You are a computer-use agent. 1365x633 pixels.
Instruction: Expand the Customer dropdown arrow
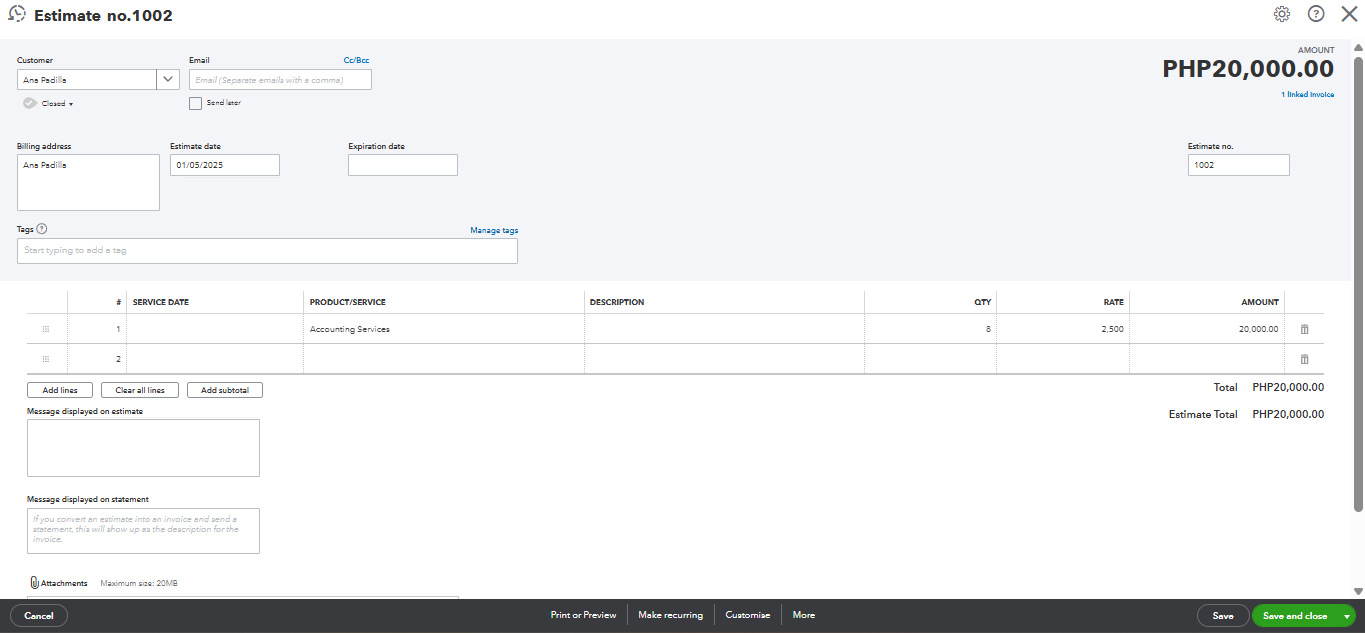pos(168,80)
